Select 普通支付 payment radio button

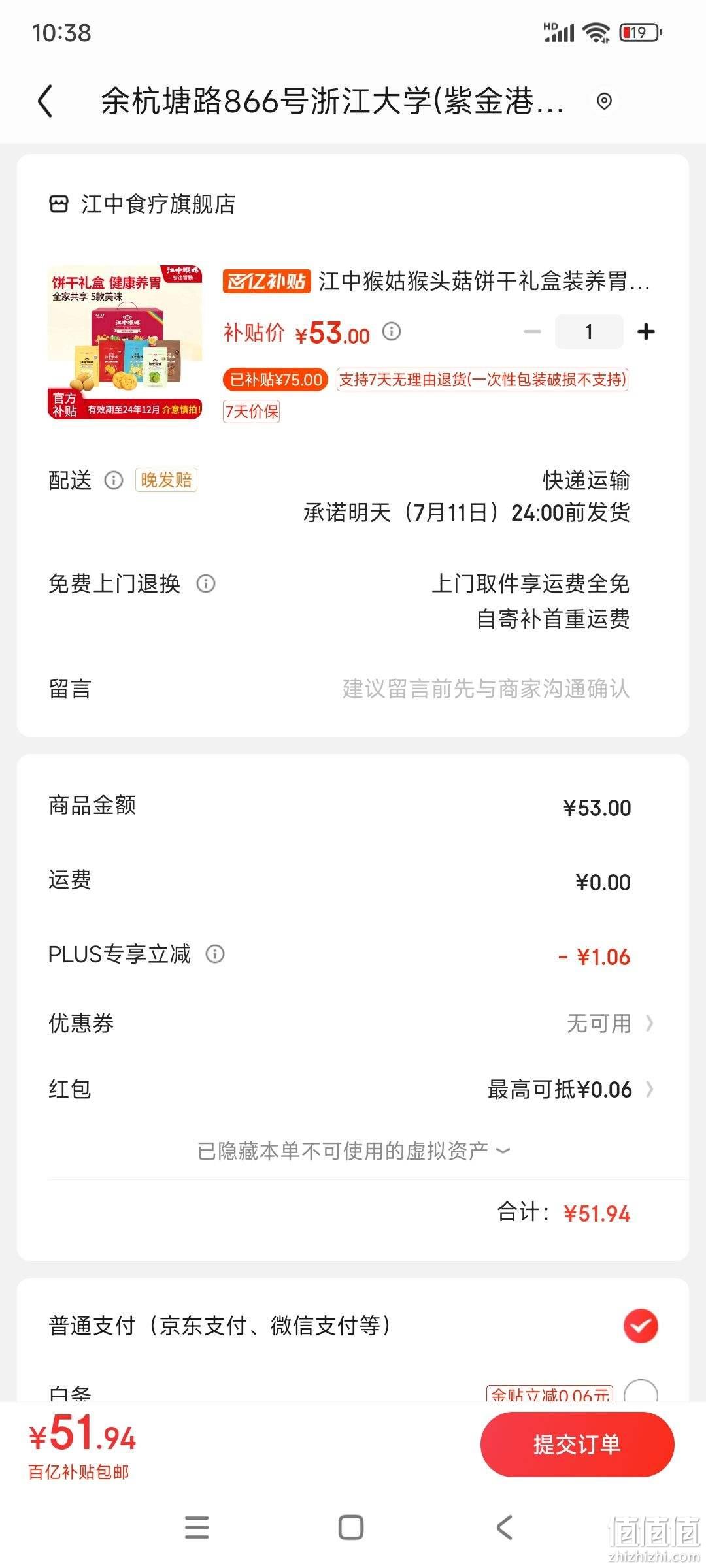641,1326
